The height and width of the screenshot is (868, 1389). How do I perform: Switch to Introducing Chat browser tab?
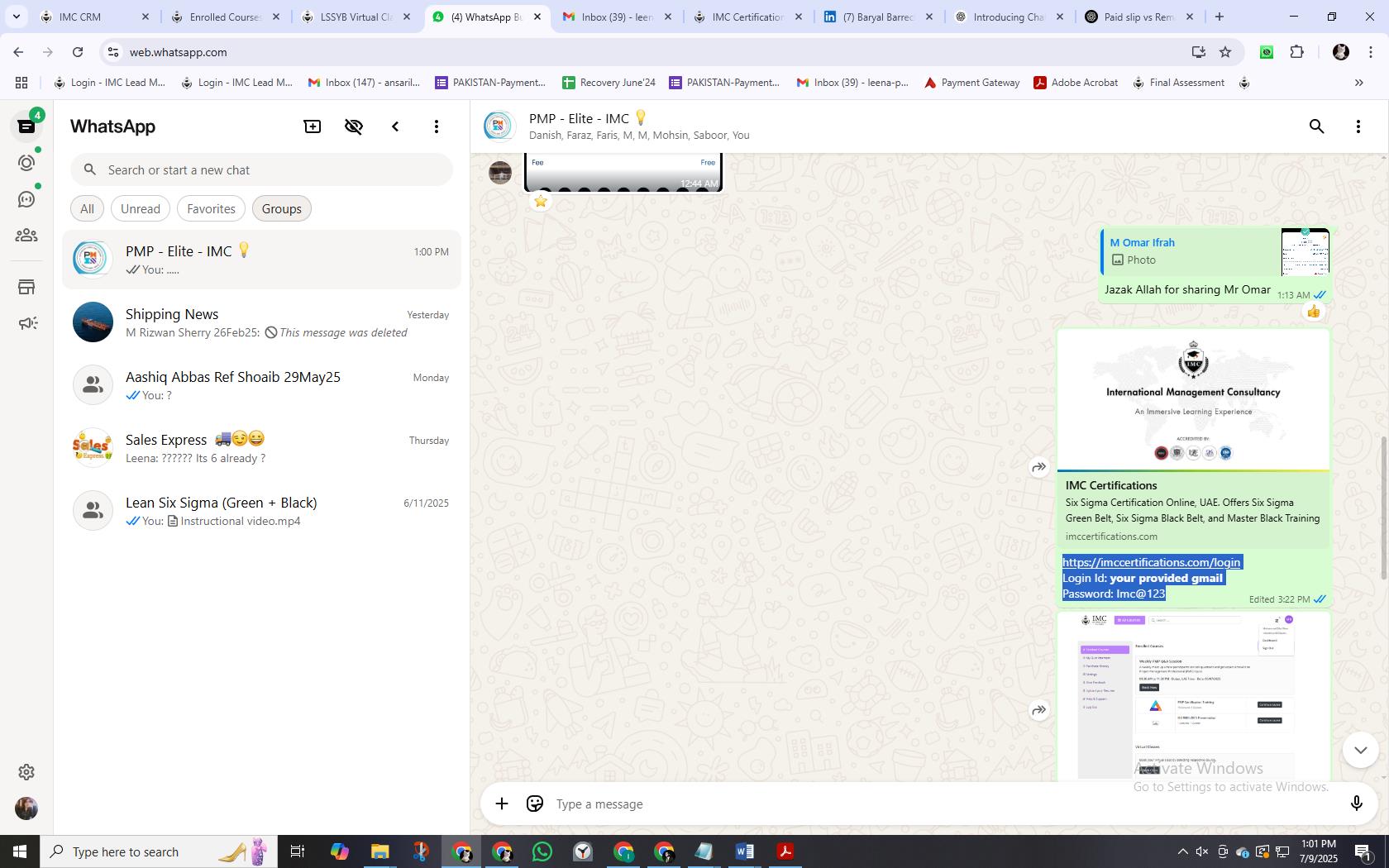1007,17
